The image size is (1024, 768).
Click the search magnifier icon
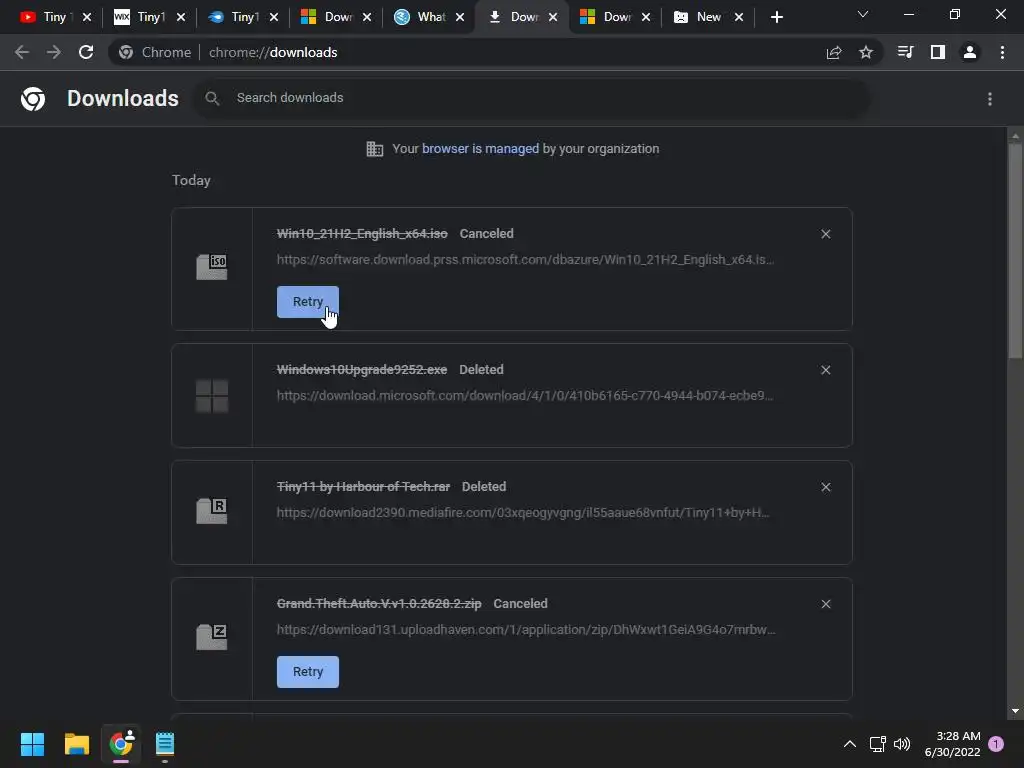click(x=212, y=98)
